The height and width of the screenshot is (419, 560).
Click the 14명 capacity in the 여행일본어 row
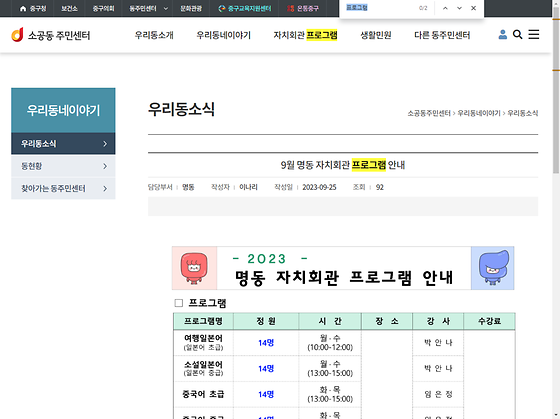(266, 343)
